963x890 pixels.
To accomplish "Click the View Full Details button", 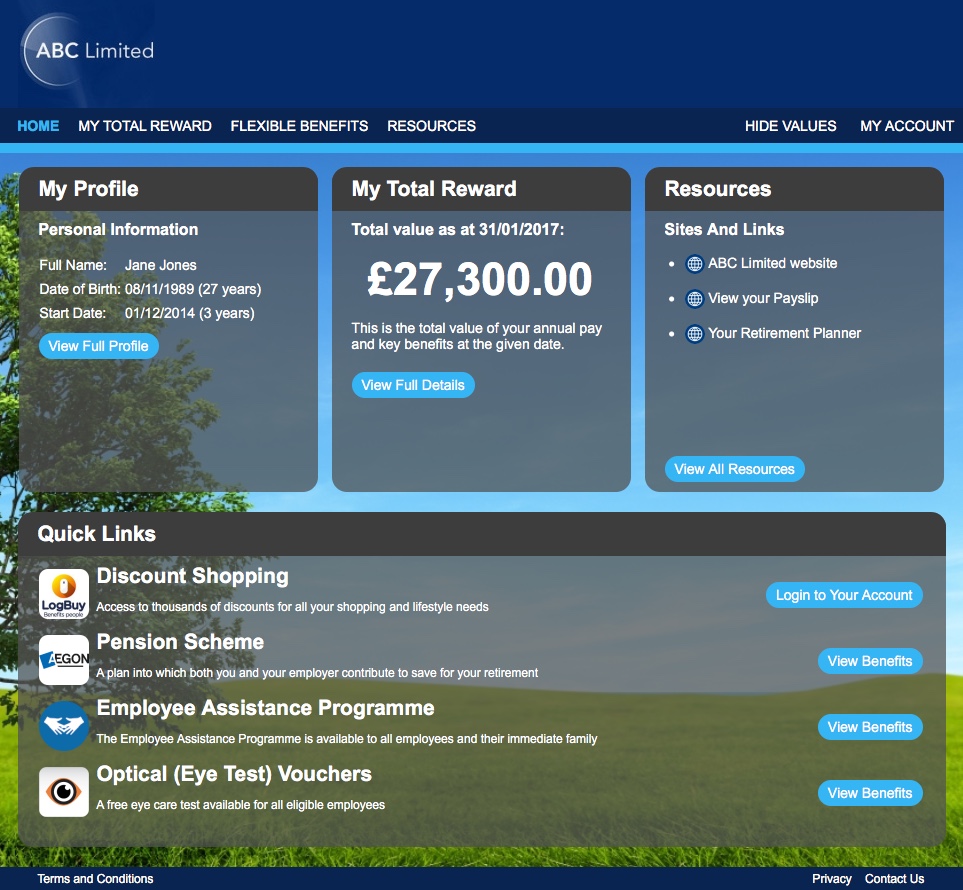I will [x=413, y=385].
